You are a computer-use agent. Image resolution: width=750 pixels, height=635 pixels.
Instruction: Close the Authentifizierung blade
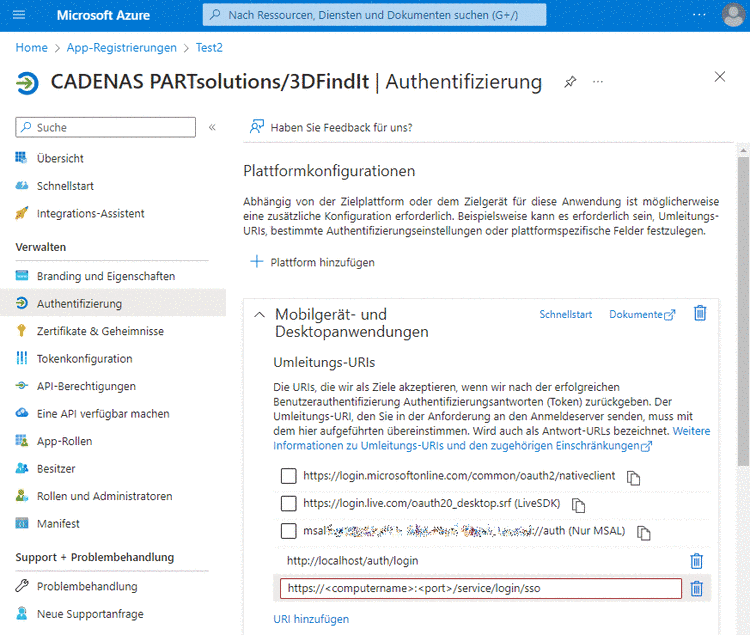[720, 77]
